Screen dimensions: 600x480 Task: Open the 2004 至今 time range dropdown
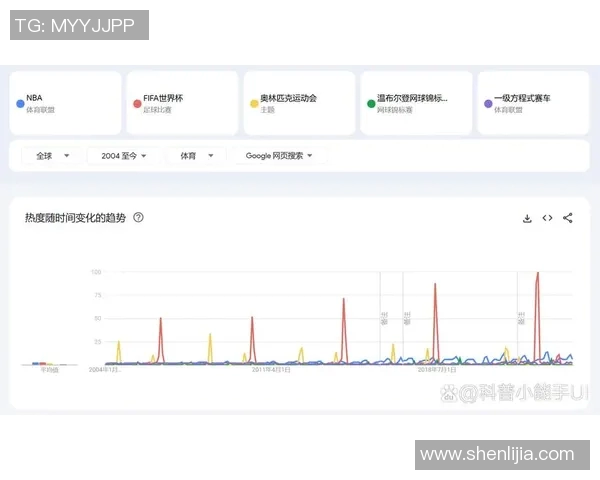(x=123, y=156)
